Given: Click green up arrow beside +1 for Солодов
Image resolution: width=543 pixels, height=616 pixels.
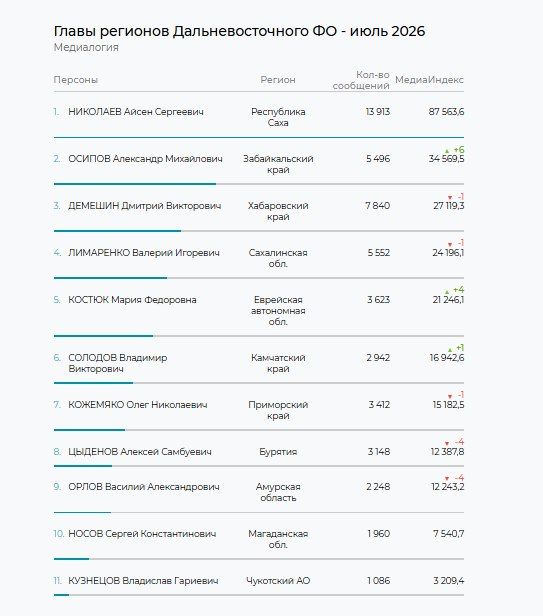Looking at the screenshot, I should click(x=450, y=350).
